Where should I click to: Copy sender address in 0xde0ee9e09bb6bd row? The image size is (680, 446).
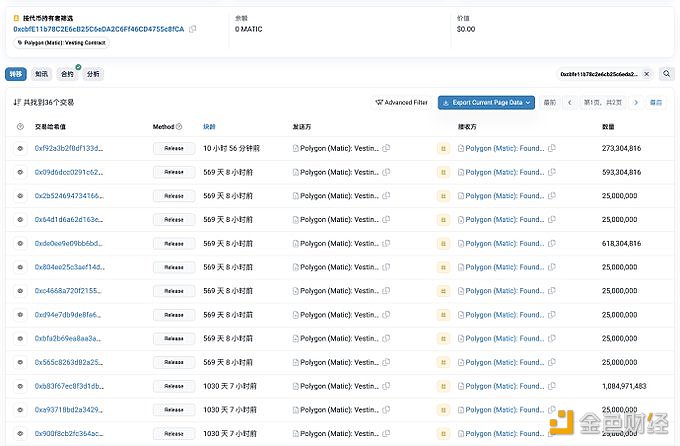pos(386,243)
